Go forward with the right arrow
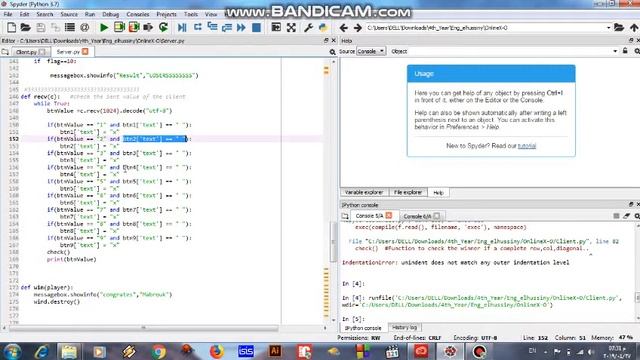This screenshot has width=640, height=360. [358, 28]
